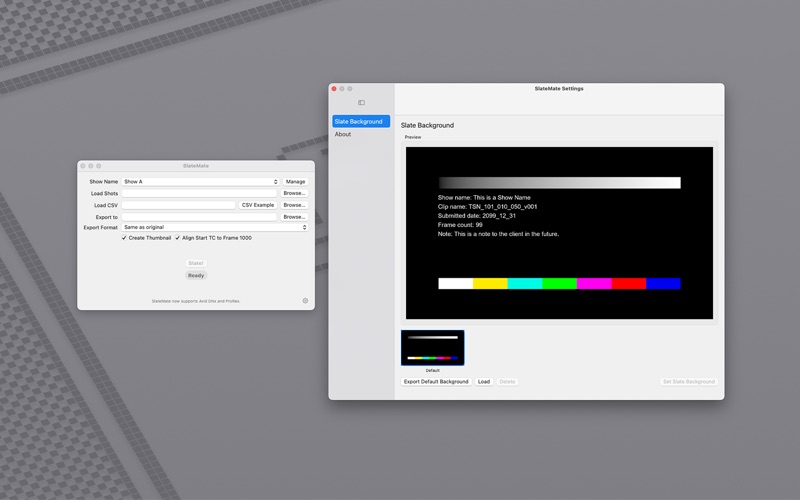Image resolution: width=800 pixels, height=500 pixels.
Task: Click the Export to path field
Action: point(199,217)
